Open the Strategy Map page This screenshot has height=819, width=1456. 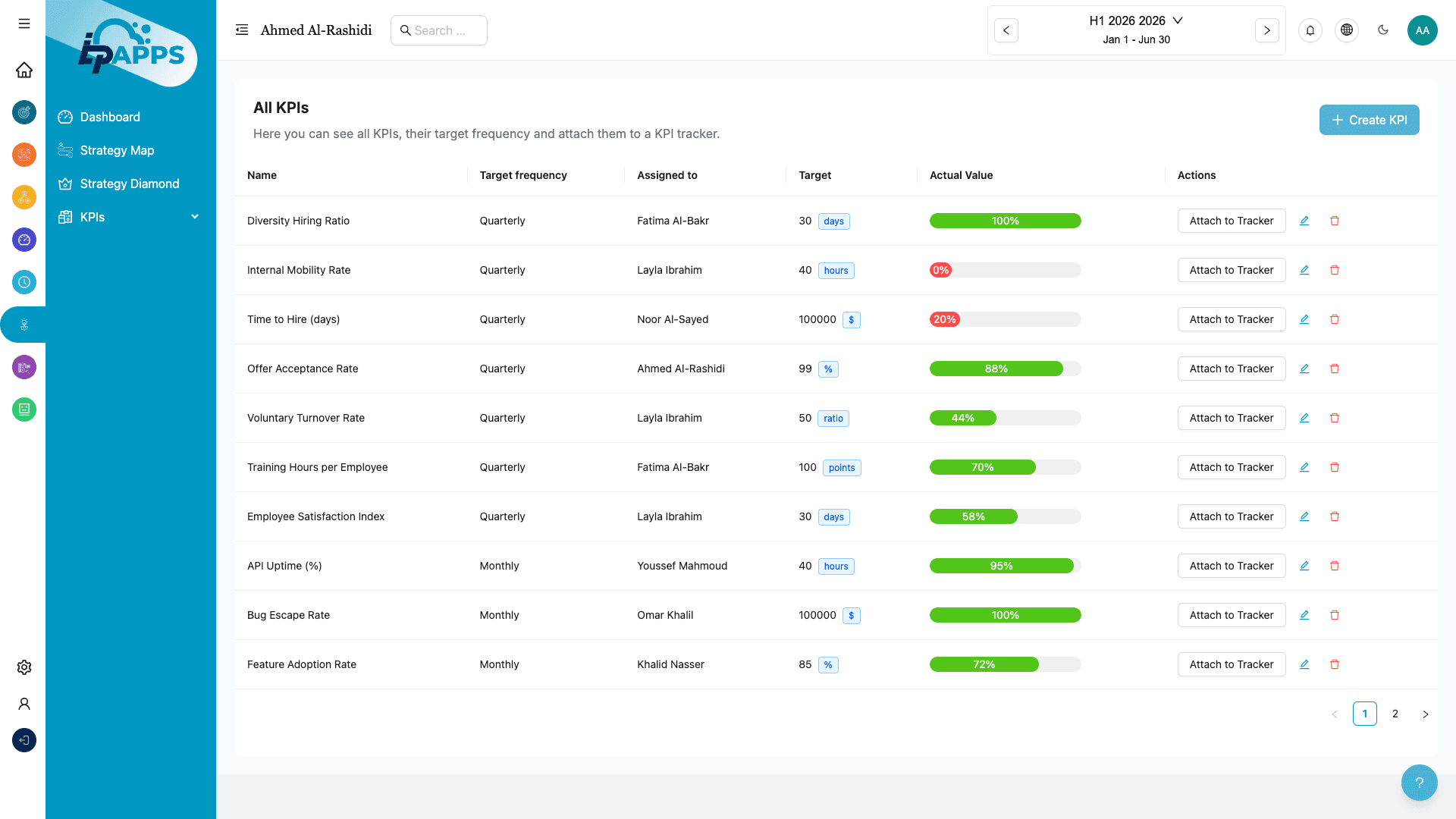(117, 150)
